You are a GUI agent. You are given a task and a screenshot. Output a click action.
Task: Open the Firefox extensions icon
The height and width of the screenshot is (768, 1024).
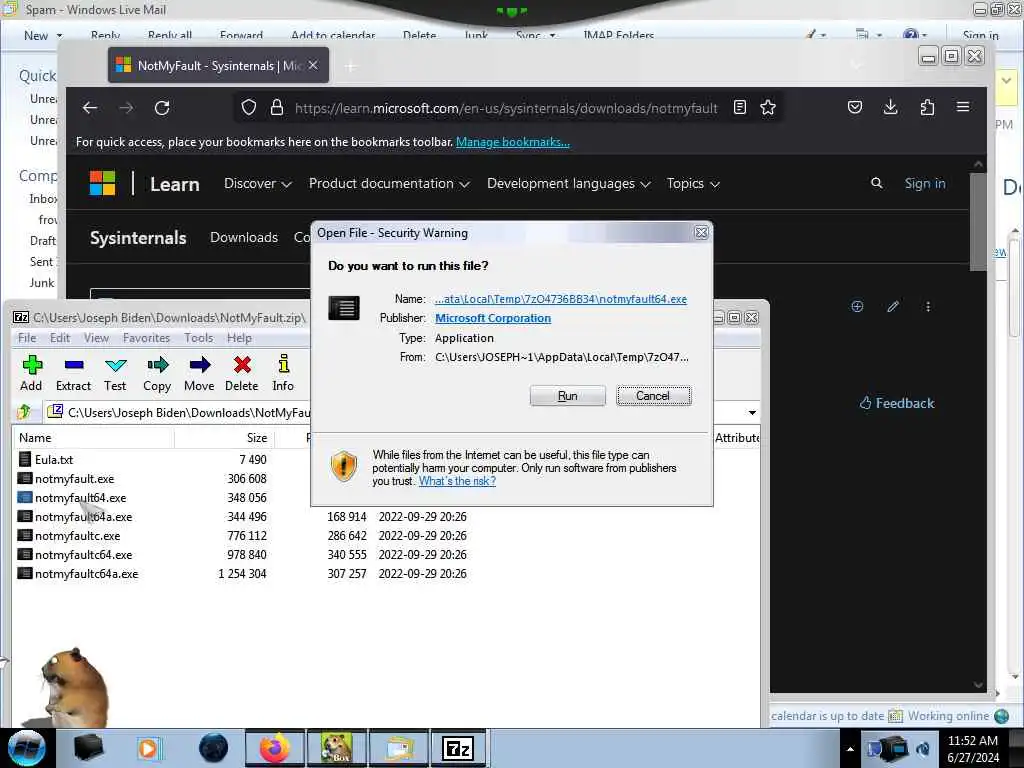pos(927,107)
